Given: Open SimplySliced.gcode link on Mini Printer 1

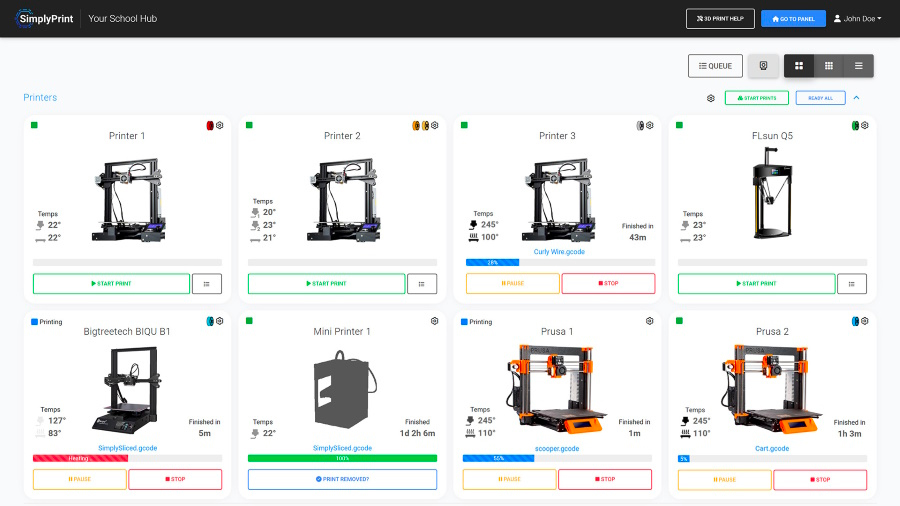Looking at the screenshot, I should 343,448.
